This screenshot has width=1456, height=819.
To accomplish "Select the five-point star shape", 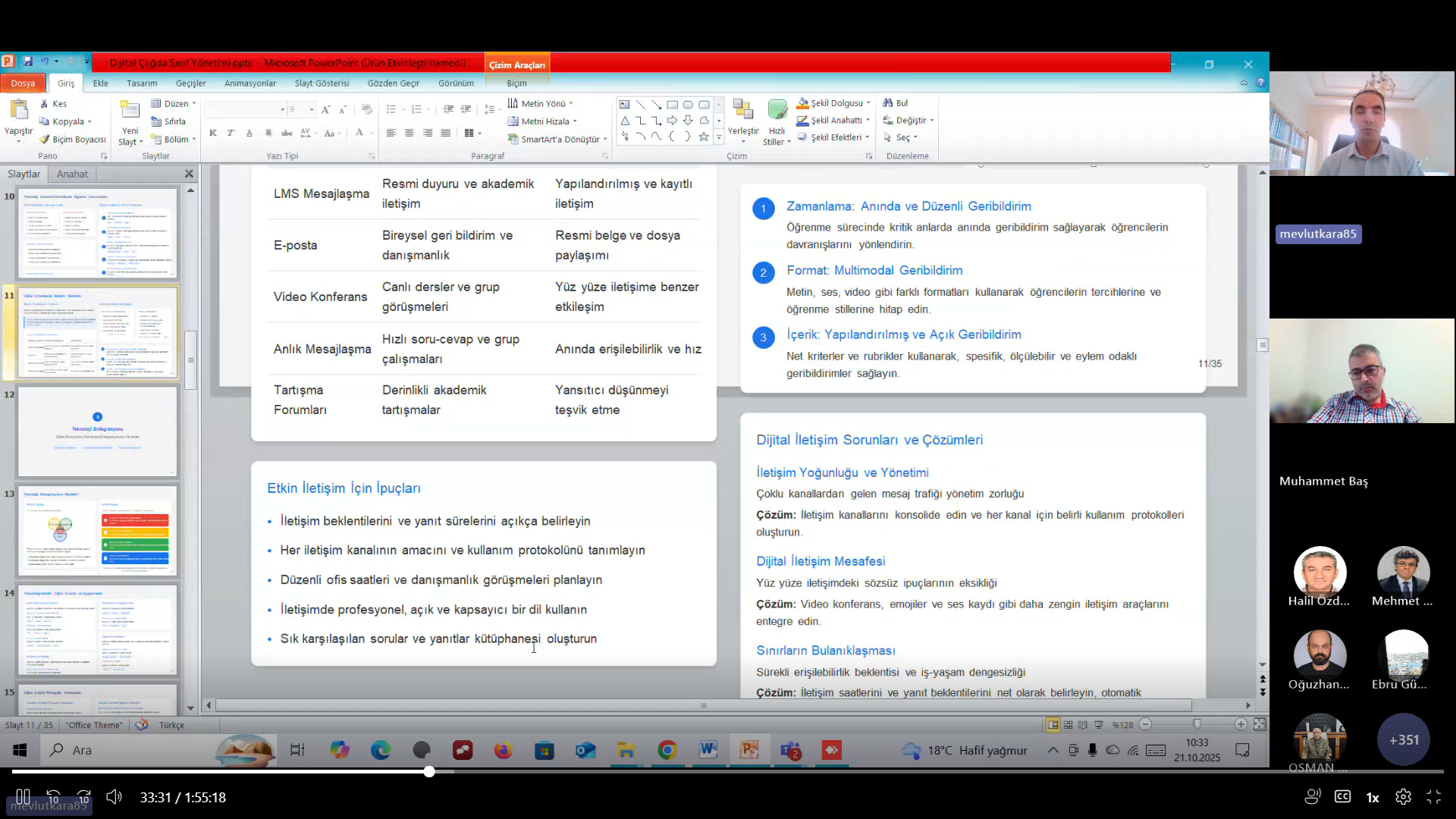I will point(704,136).
